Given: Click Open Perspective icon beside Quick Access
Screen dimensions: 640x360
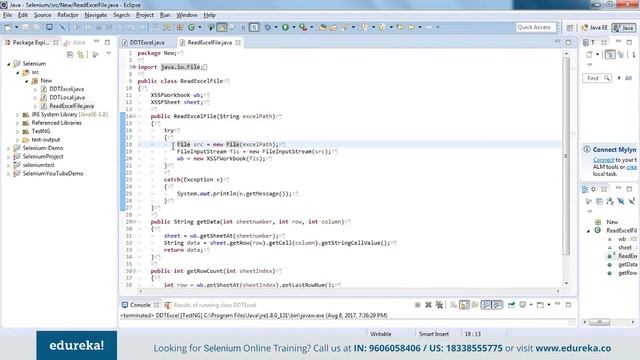Looking at the screenshot, I should [569, 27].
